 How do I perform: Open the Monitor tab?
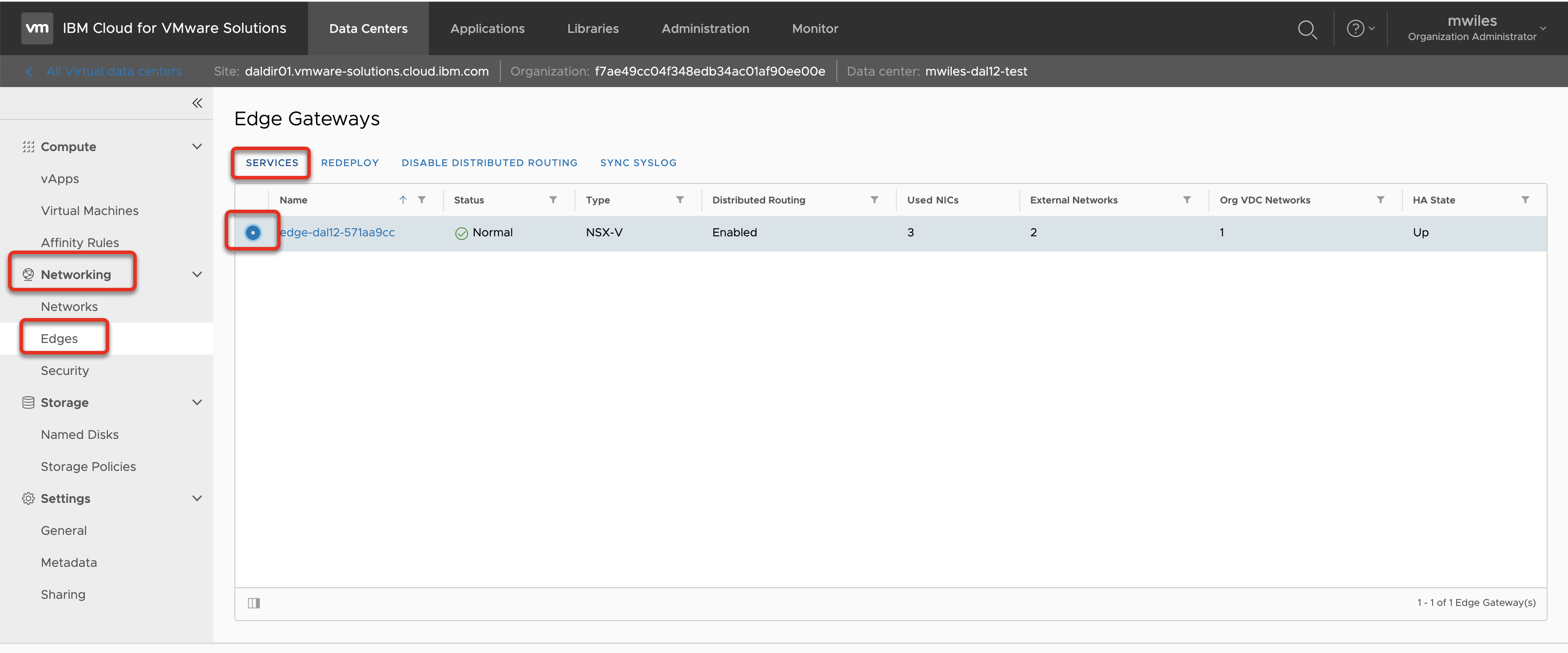(x=815, y=28)
